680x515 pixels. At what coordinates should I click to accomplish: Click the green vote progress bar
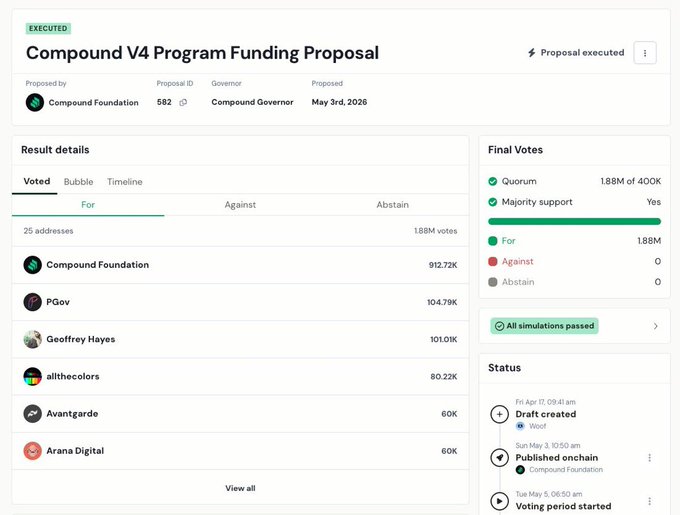point(575,222)
